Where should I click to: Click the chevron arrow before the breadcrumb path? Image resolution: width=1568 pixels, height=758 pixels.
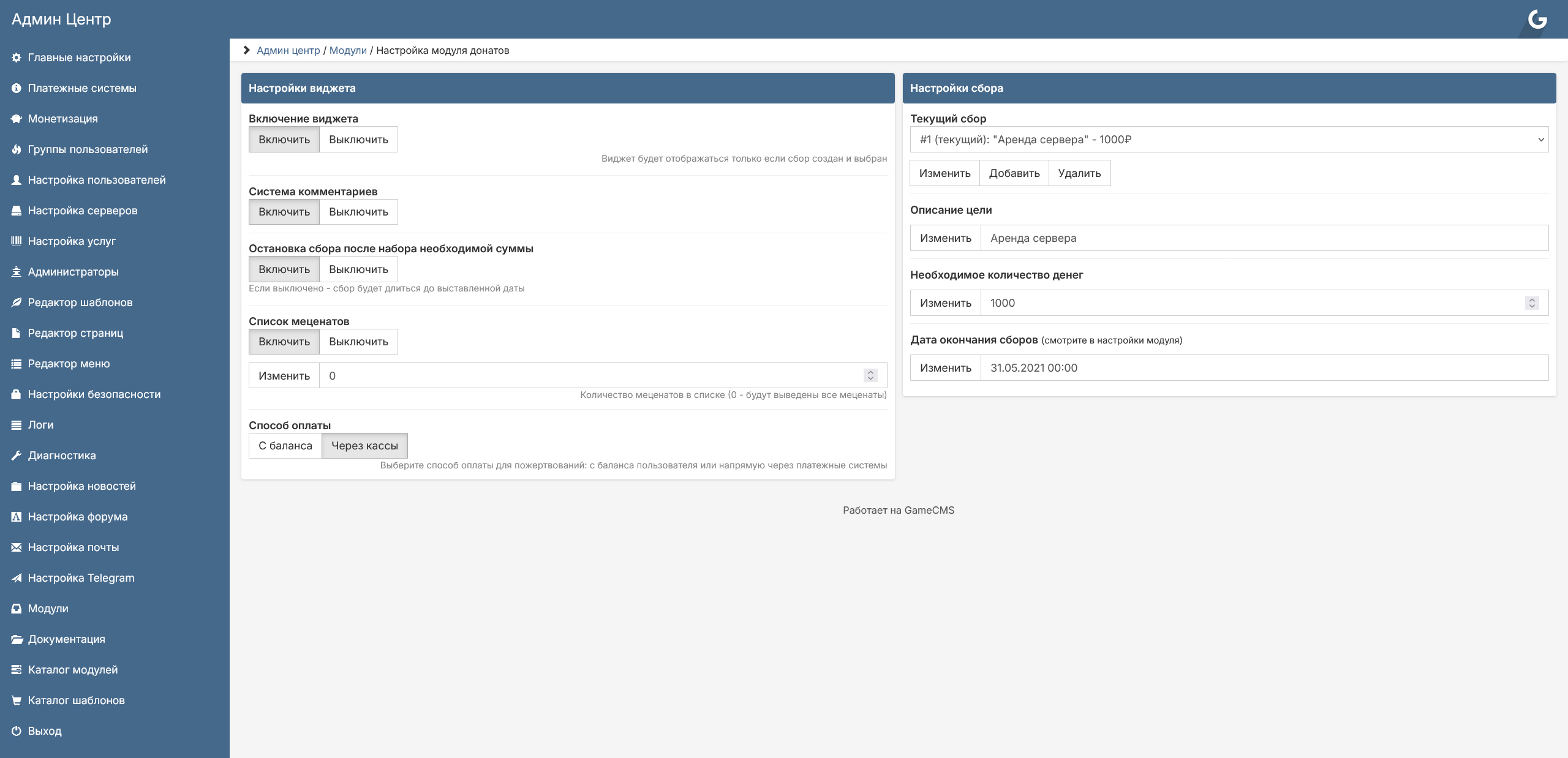click(247, 50)
